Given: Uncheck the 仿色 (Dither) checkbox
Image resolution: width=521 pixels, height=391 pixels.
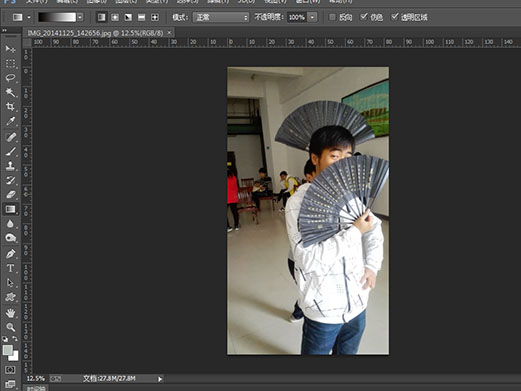Looking at the screenshot, I should 364,17.
